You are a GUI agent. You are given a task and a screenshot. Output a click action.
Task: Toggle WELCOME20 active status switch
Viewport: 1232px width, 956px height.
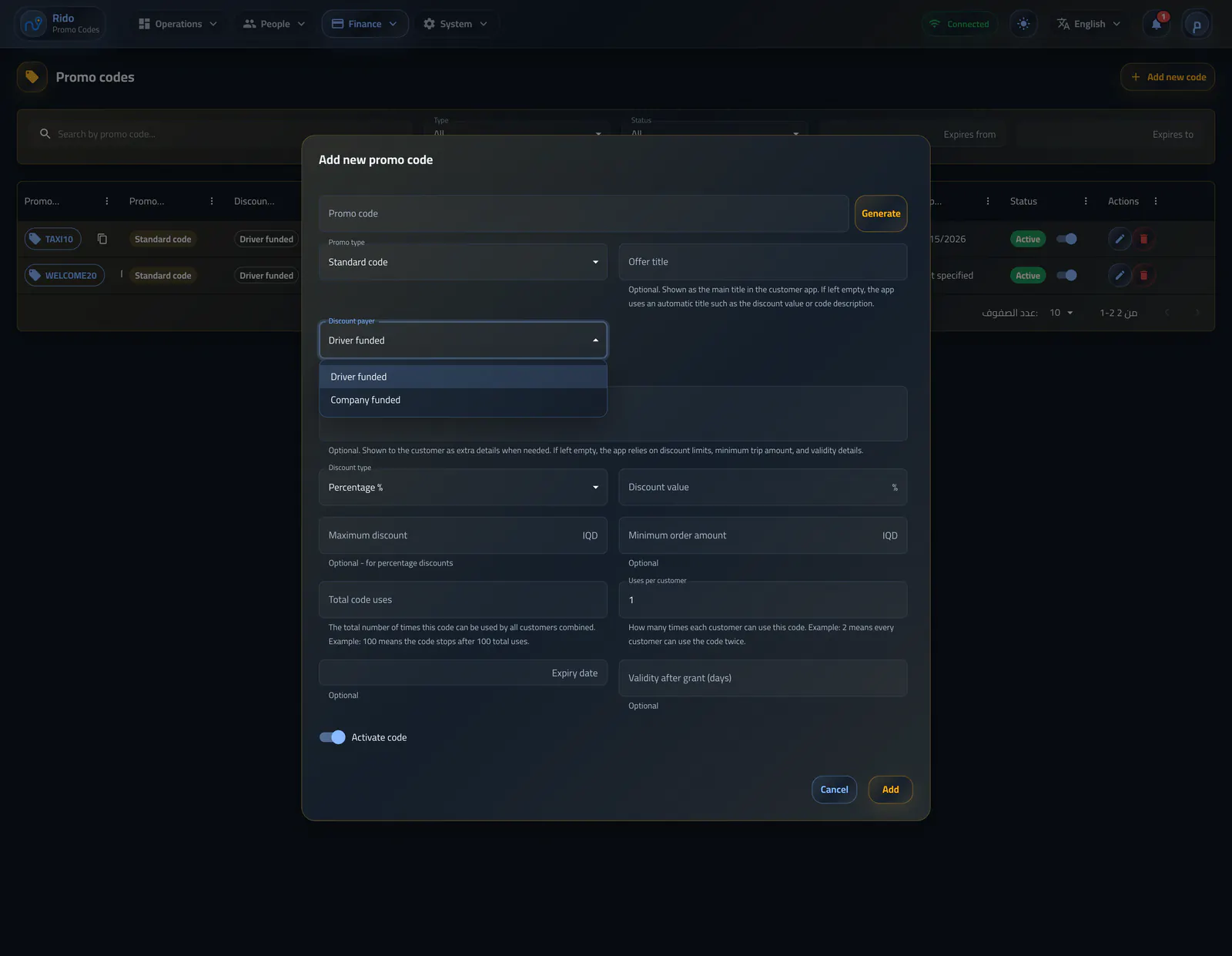click(1066, 275)
